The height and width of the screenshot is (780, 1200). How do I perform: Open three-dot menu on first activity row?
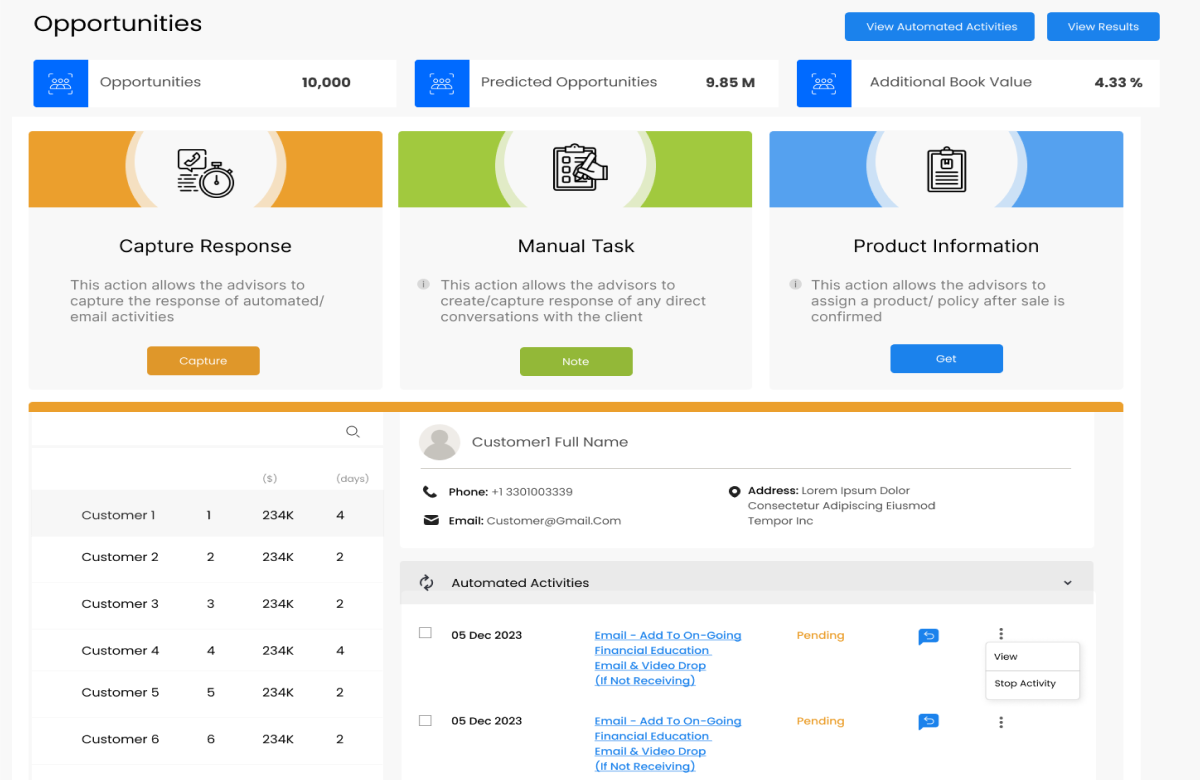1001,634
